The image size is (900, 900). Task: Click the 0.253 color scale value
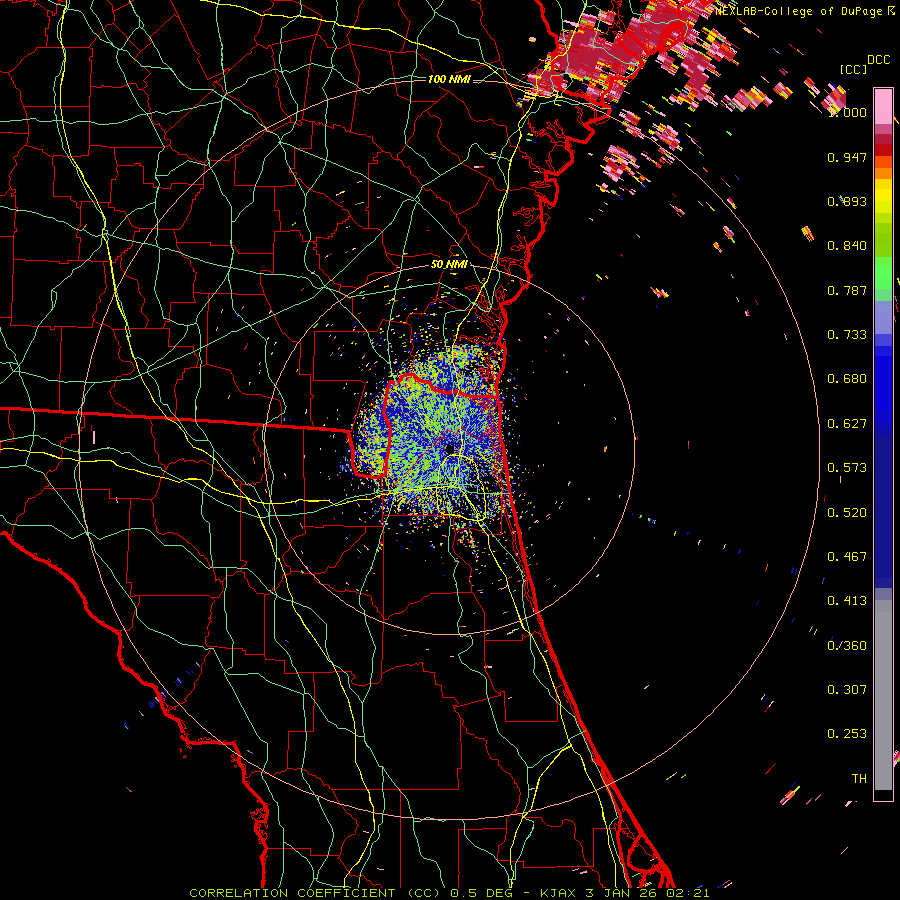coord(847,734)
